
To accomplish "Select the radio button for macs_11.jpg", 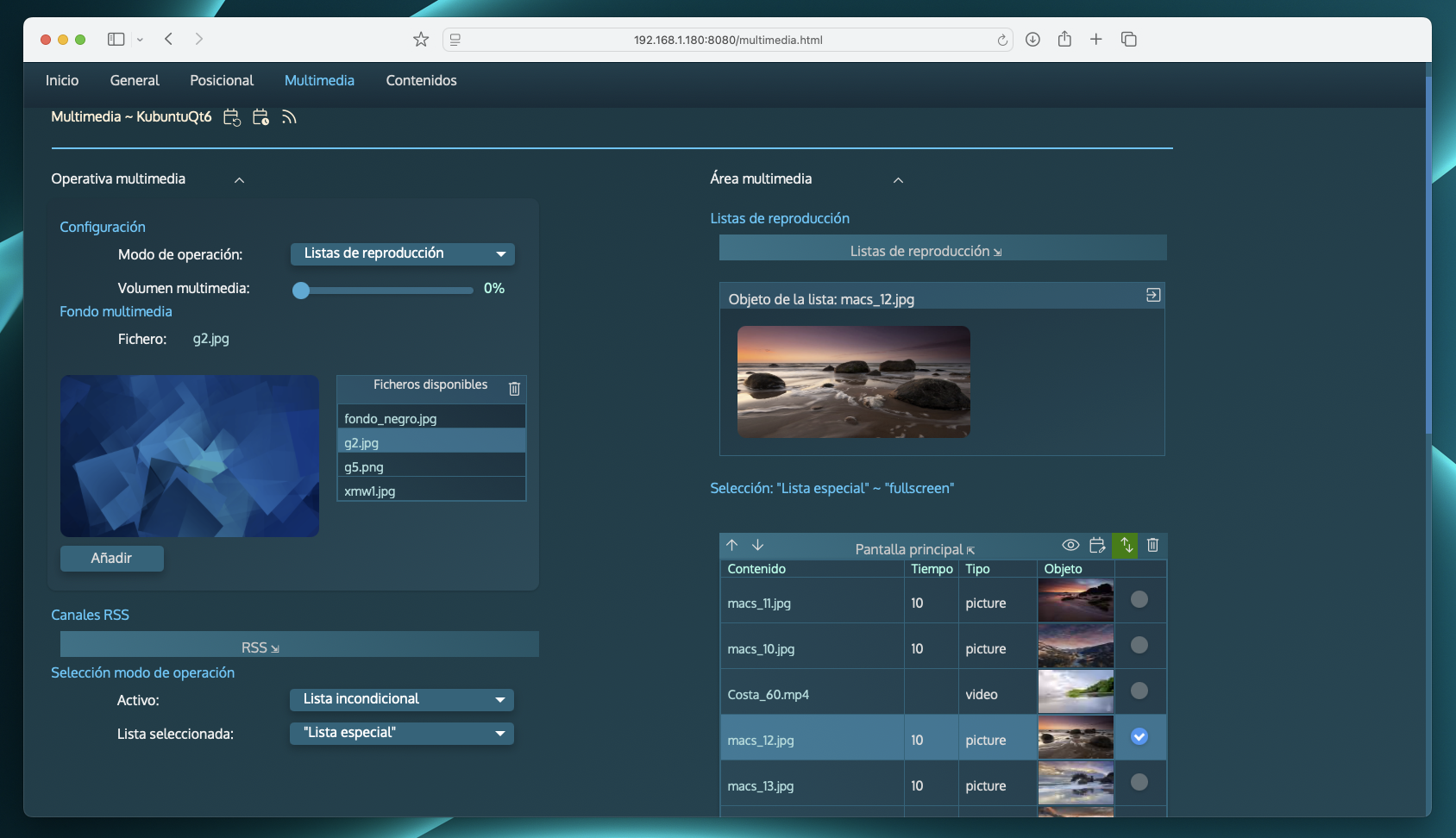I will 1139,599.
